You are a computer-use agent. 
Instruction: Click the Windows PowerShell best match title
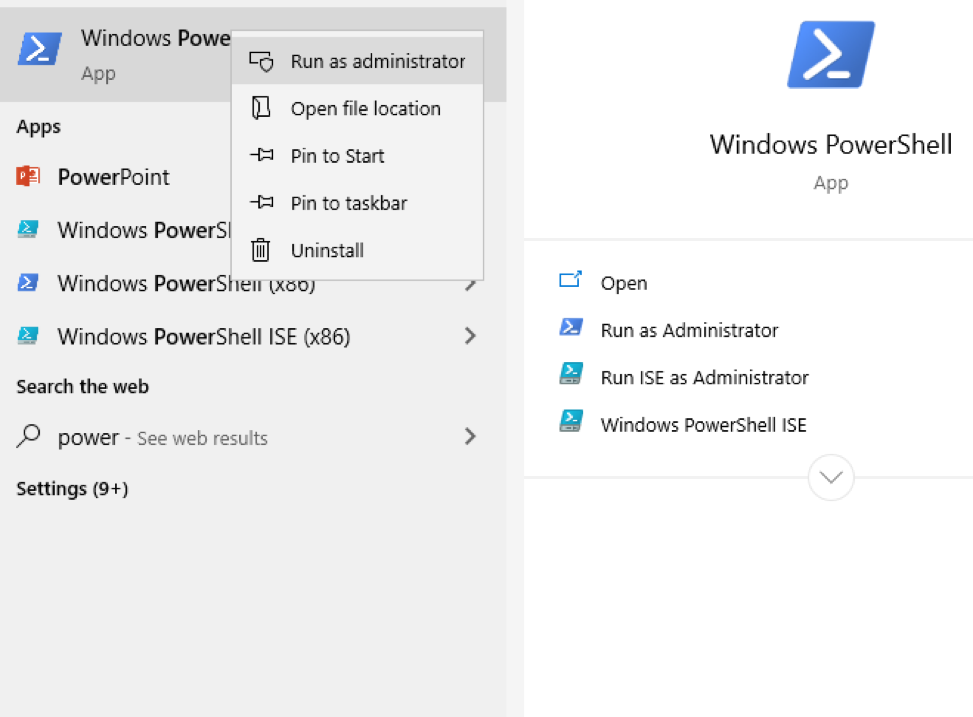pos(155,38)
